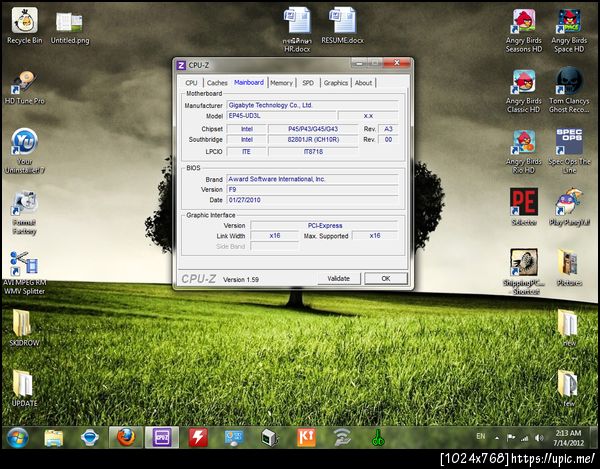Click OK to close CPU-Z
The image size is (600, 469).
coord(385,278)
